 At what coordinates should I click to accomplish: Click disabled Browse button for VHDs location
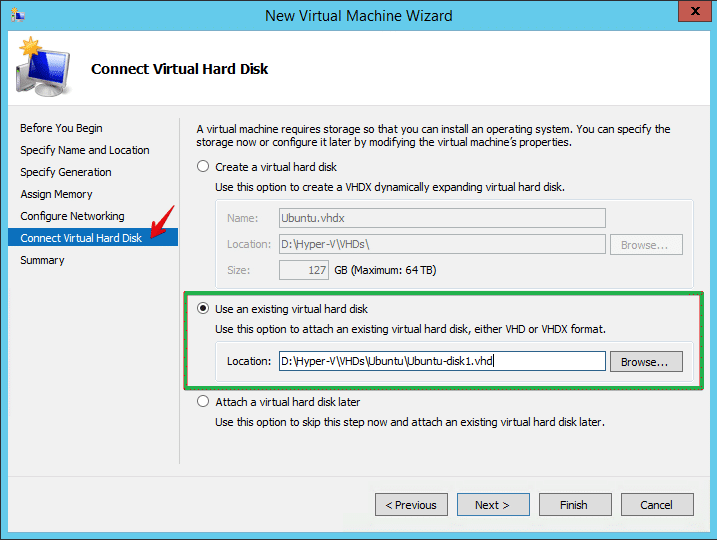(x=646, y=245)
